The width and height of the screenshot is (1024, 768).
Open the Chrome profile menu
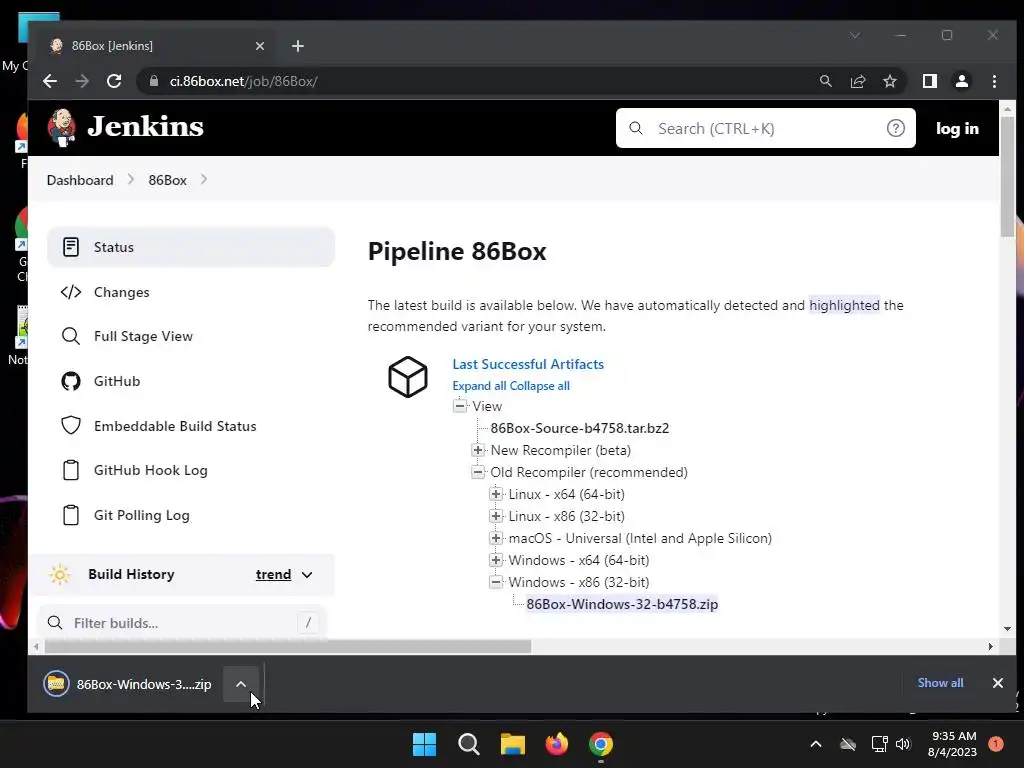tap(961, 81)
